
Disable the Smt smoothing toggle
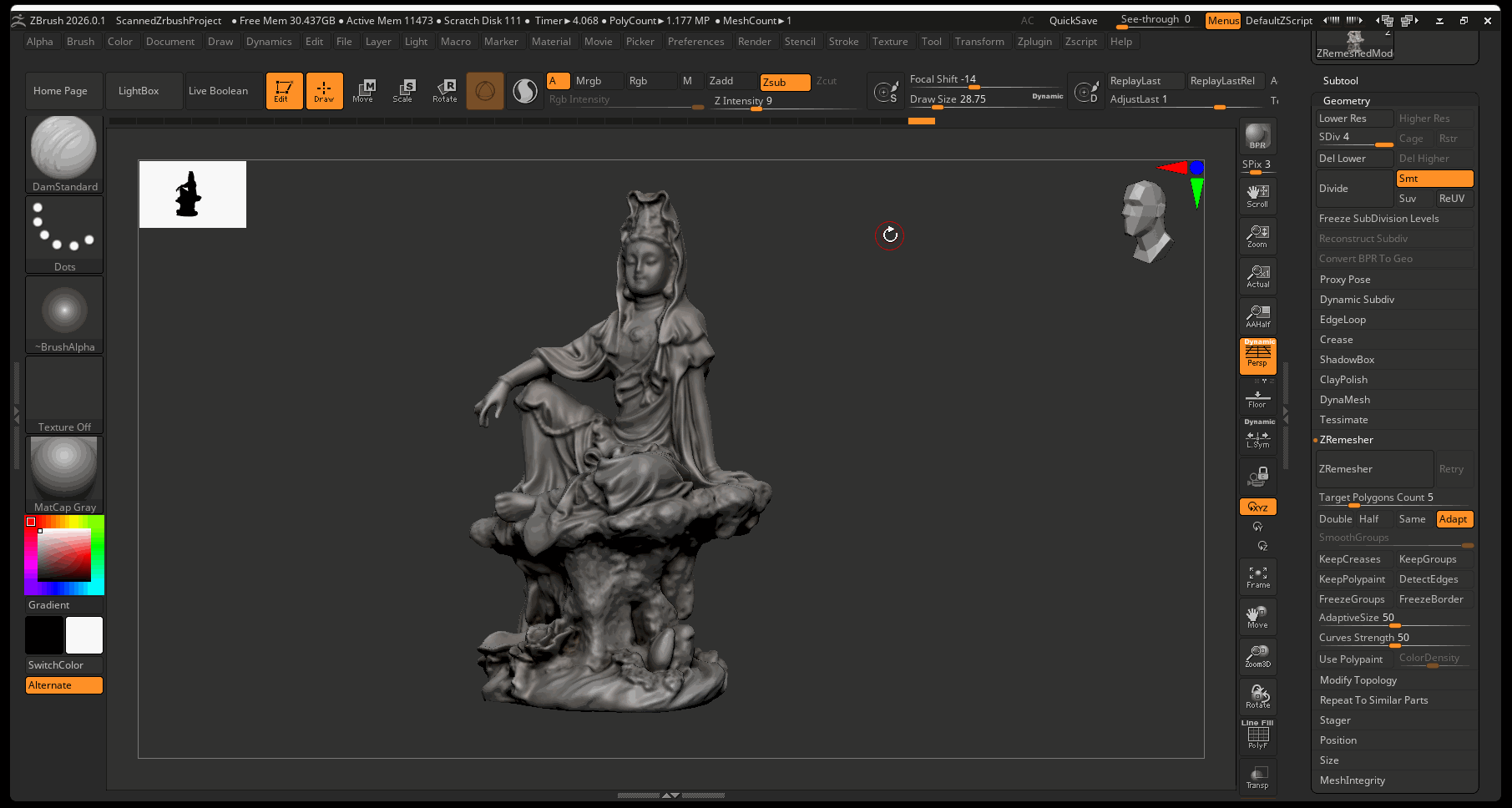click(x=1434, y=179)
